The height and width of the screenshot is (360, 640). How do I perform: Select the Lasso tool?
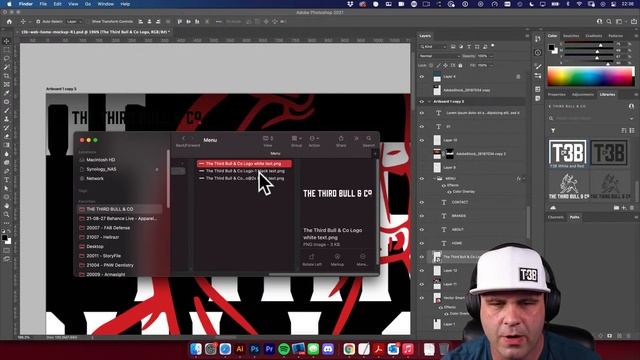click(x=7, y=58)
